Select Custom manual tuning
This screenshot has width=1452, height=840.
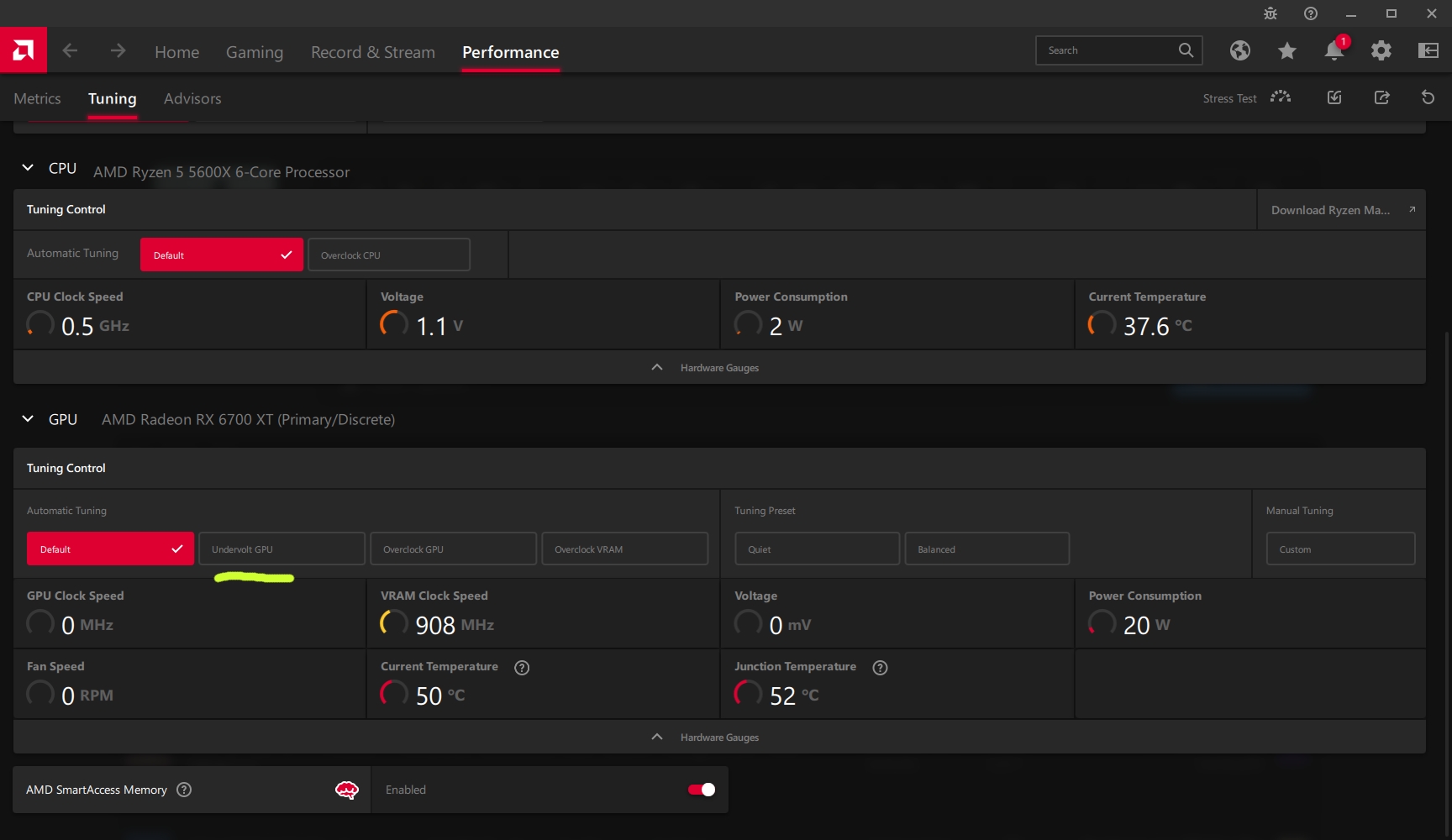[1341, 549]
